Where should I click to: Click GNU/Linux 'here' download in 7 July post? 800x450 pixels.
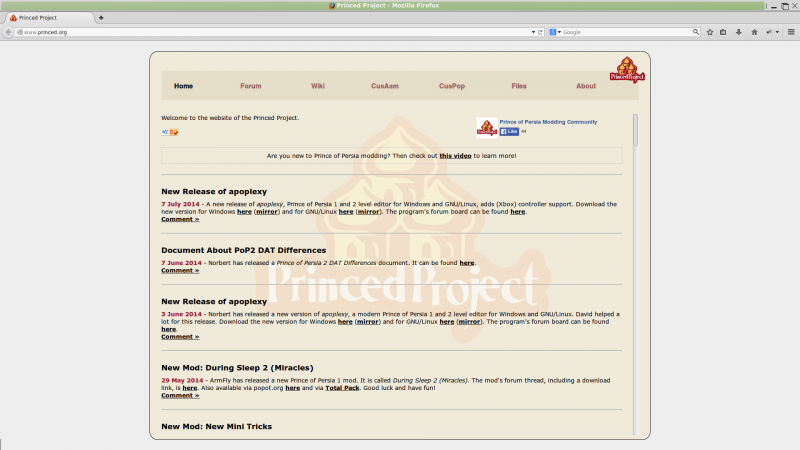pos(346,212)
